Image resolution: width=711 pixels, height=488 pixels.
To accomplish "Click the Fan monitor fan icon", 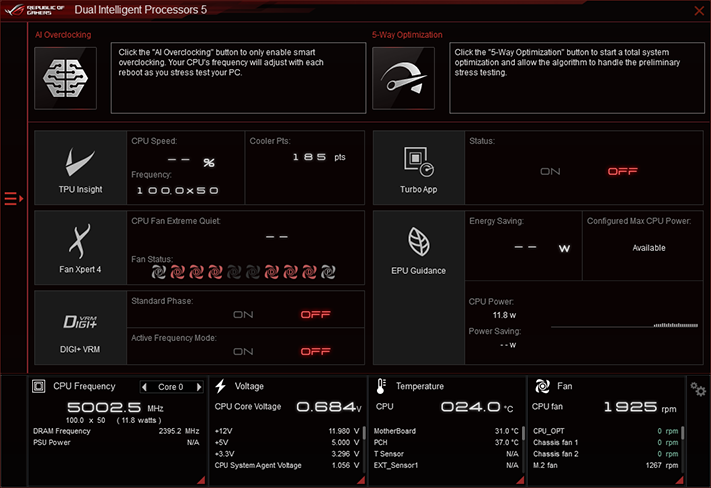I will pos(542,386).
